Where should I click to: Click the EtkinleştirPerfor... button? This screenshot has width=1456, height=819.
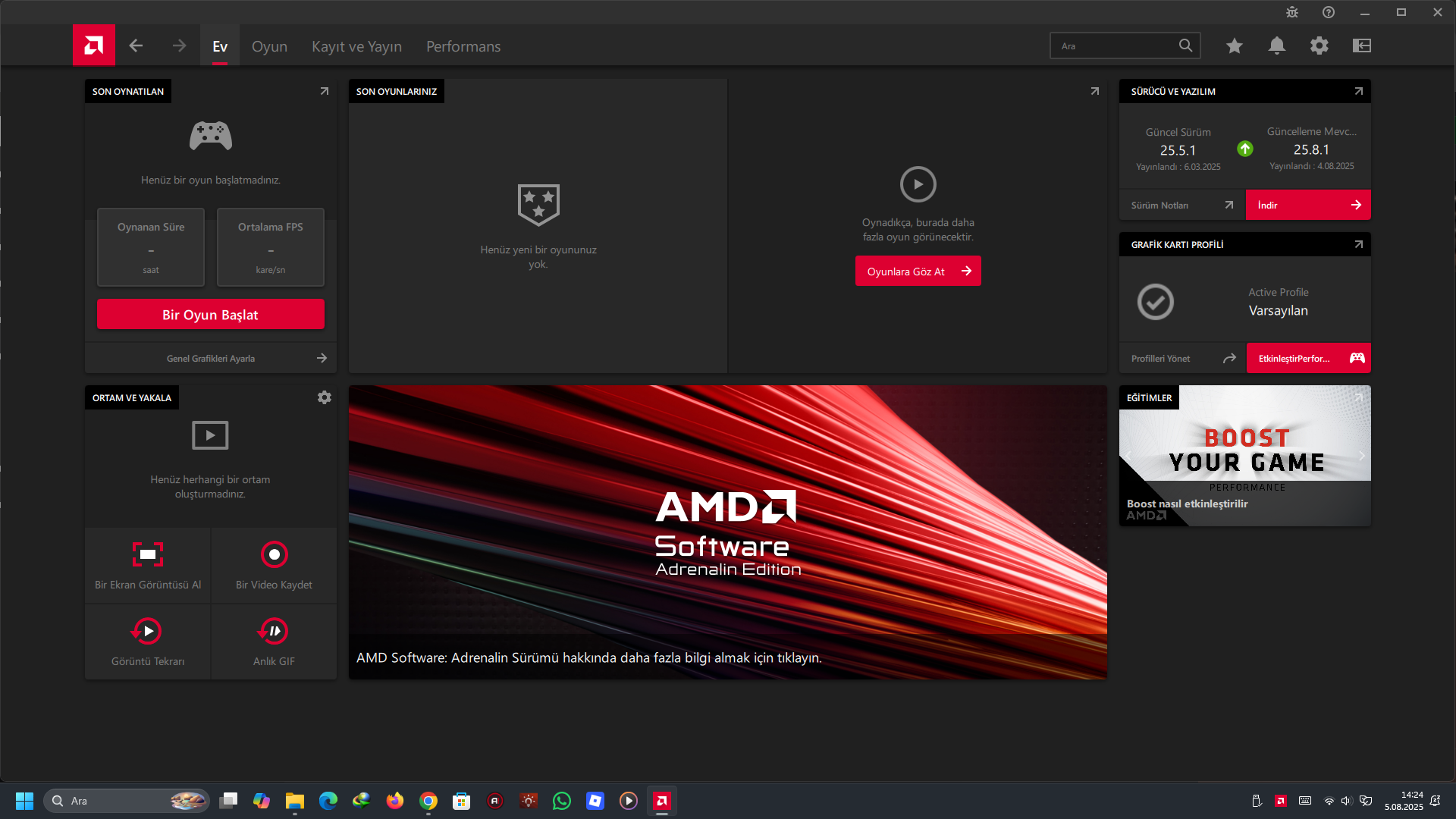click(x=1309, y=358)
